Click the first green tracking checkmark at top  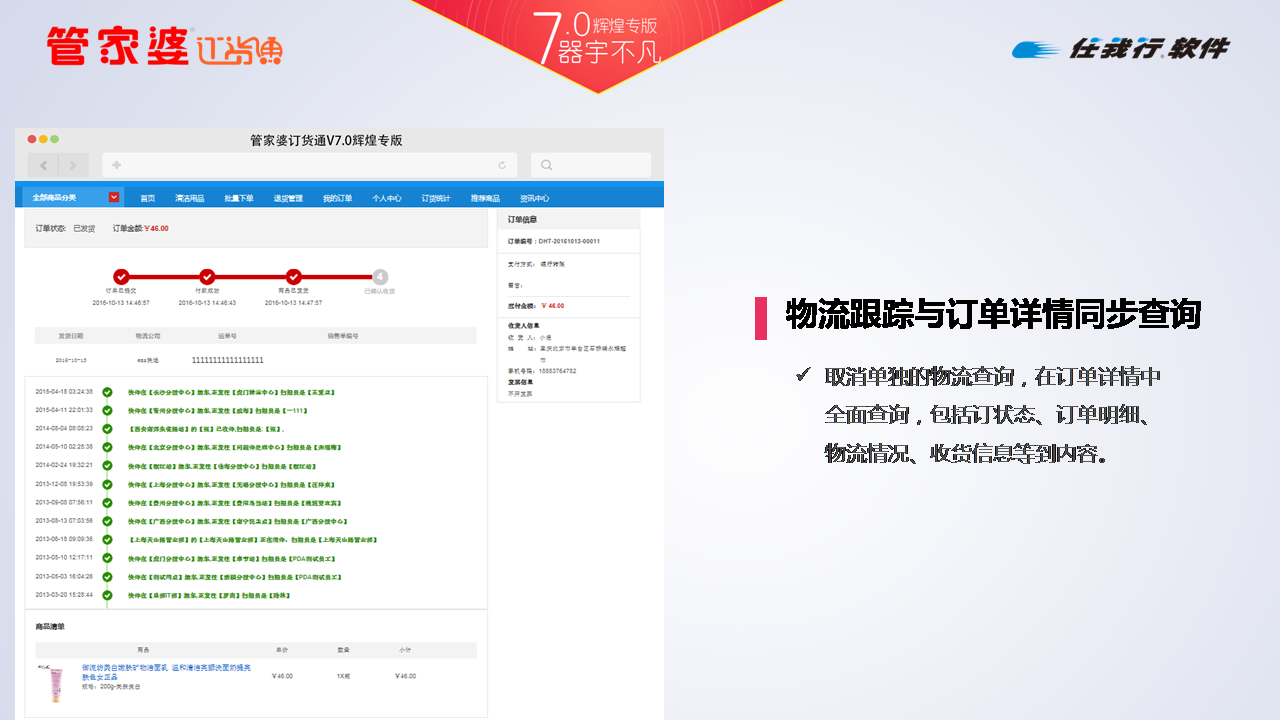coord(107,392)
